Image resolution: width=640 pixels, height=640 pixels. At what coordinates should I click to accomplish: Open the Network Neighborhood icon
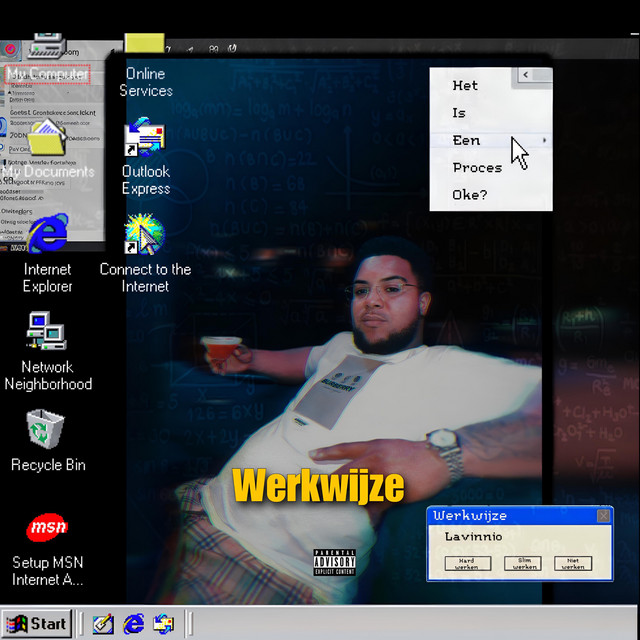47,332
